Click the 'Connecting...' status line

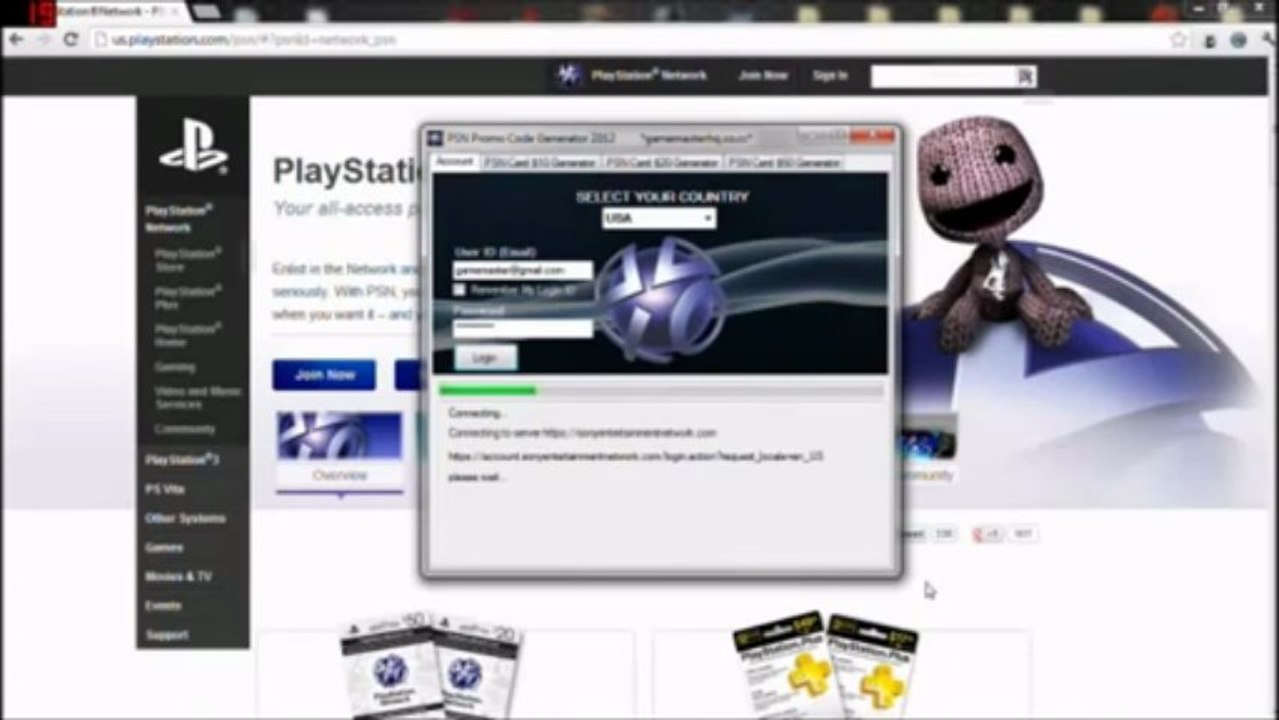478,413
